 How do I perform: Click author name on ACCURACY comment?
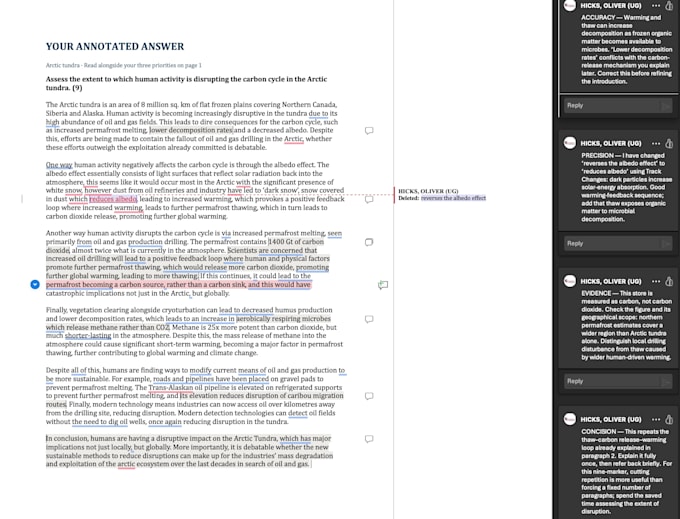pyautogui.click(x=611, y=6)
